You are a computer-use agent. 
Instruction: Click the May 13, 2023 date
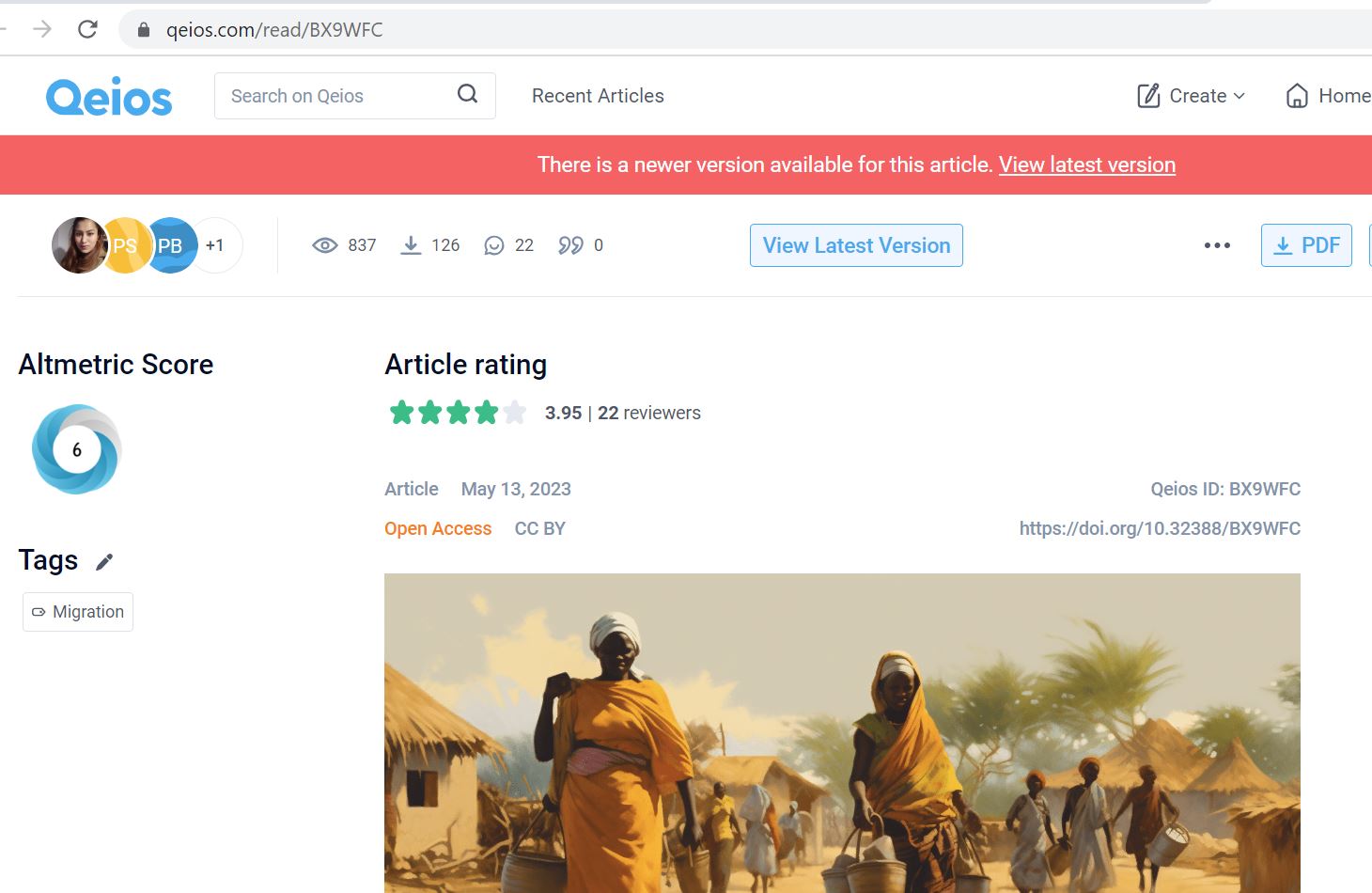point(516,489)
